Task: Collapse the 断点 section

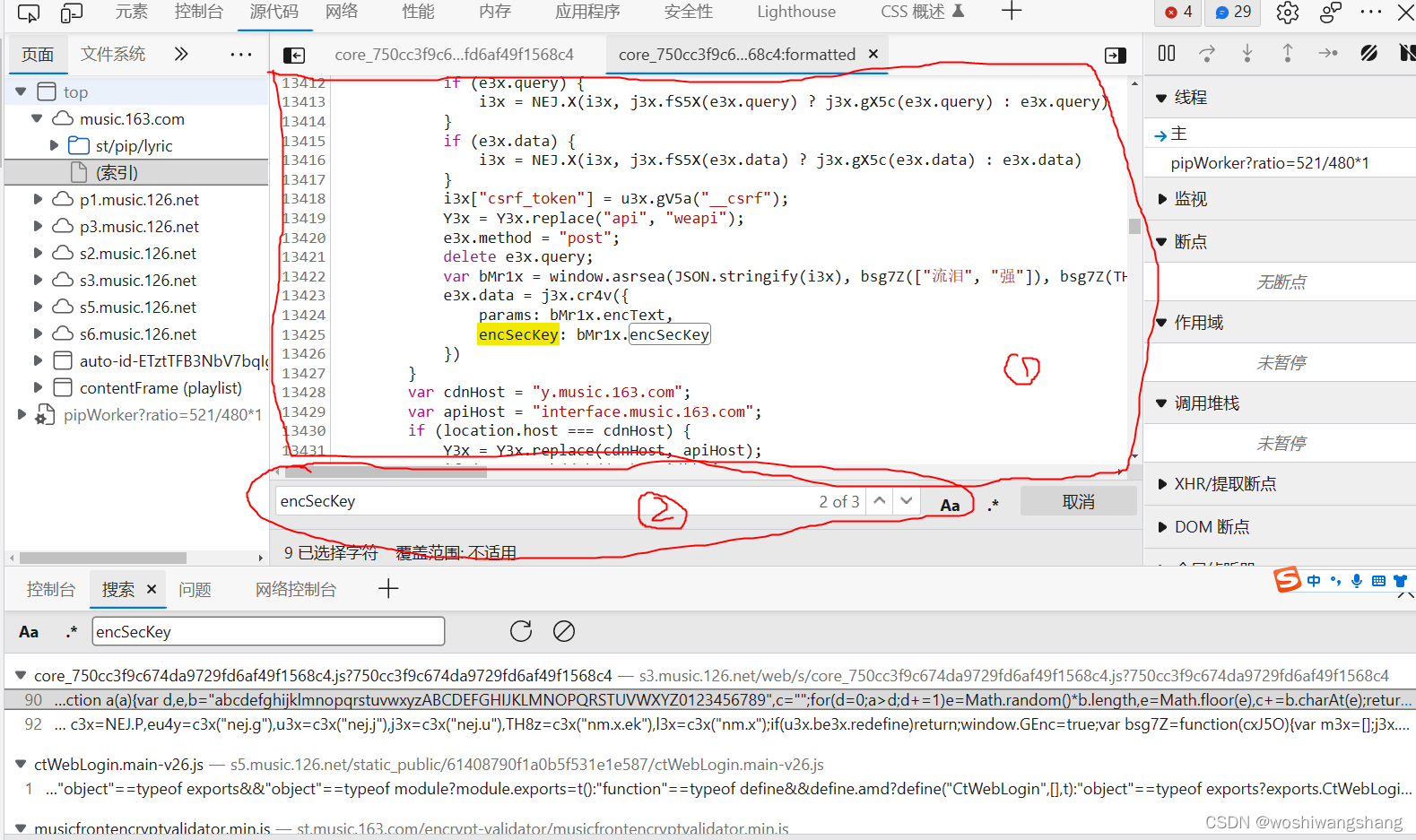Action: pos(1162,242)
